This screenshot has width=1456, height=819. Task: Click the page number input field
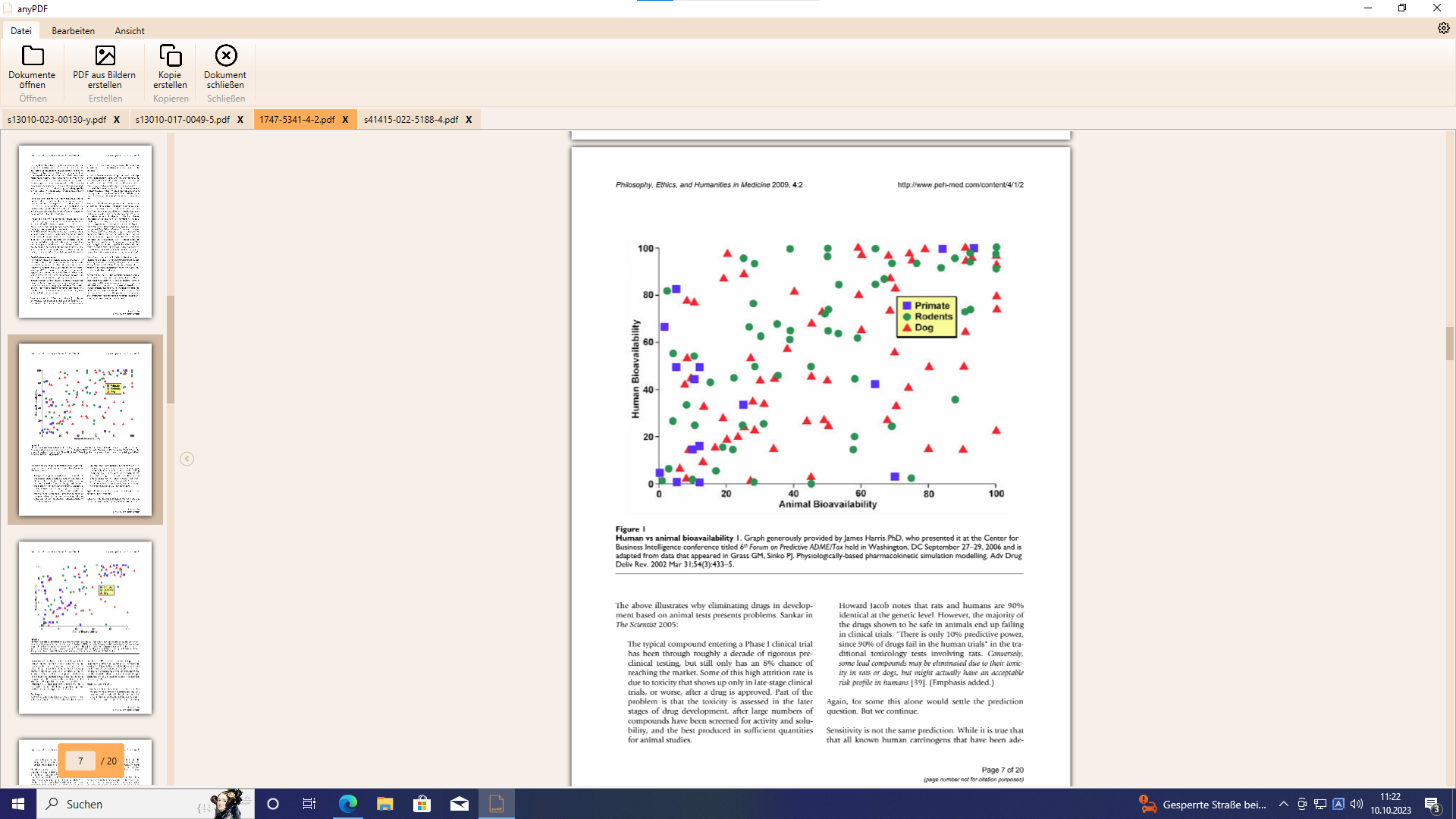pos(80,761)
